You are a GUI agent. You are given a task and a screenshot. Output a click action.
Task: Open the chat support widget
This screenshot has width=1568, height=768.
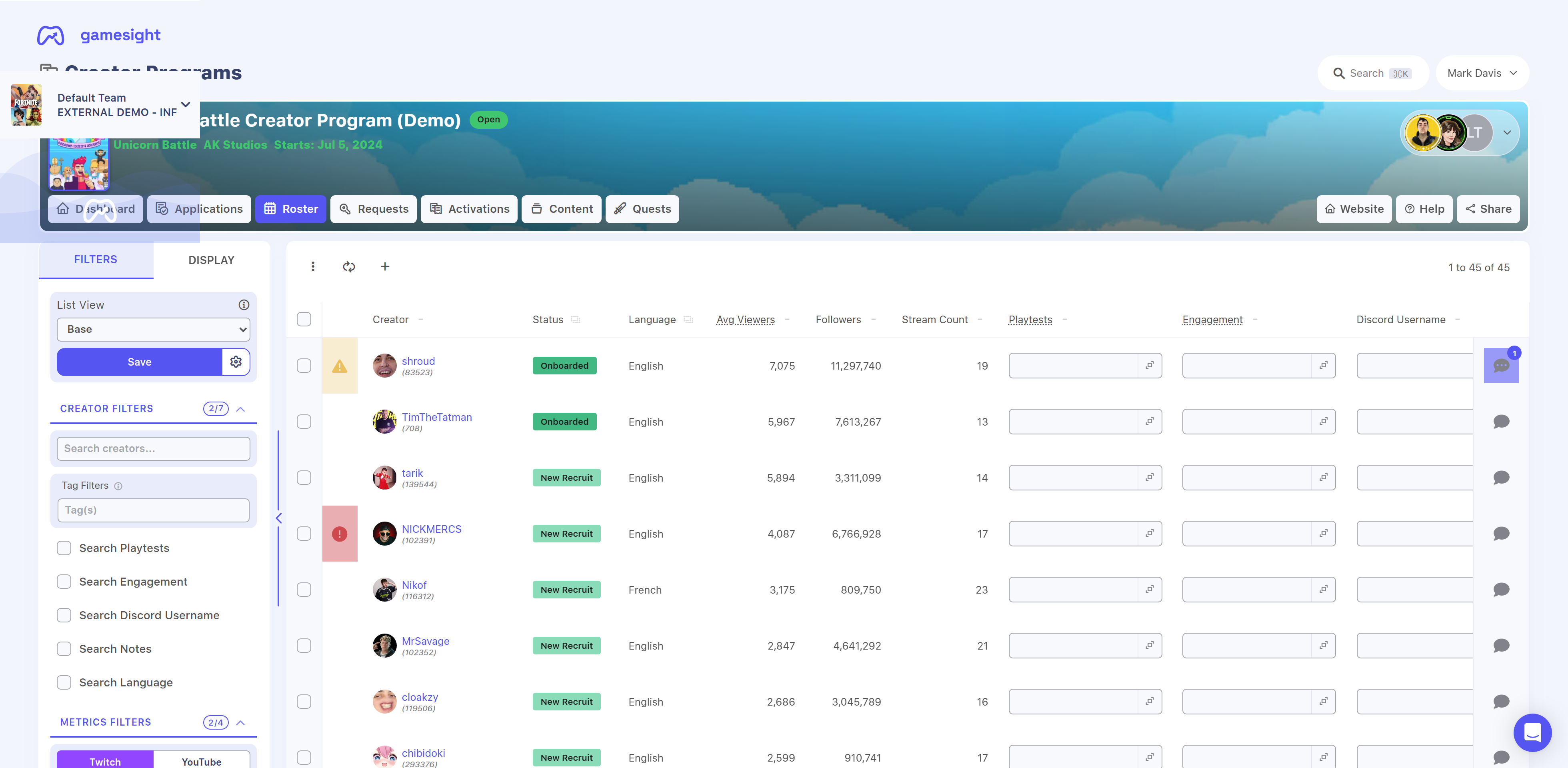pyautogui.click(x=1532, y=732)
